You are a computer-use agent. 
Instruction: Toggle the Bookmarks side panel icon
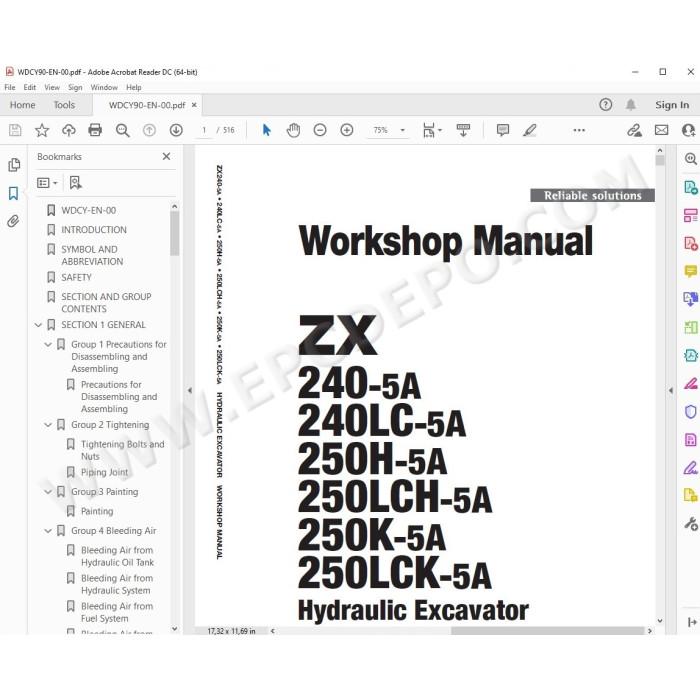pos(13,193)
